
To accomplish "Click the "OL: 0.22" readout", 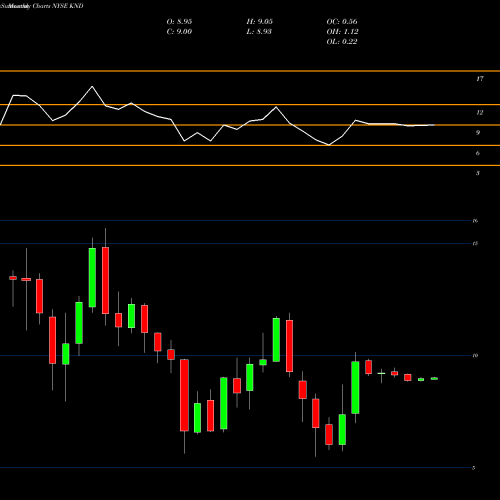I will coord(342,41).
